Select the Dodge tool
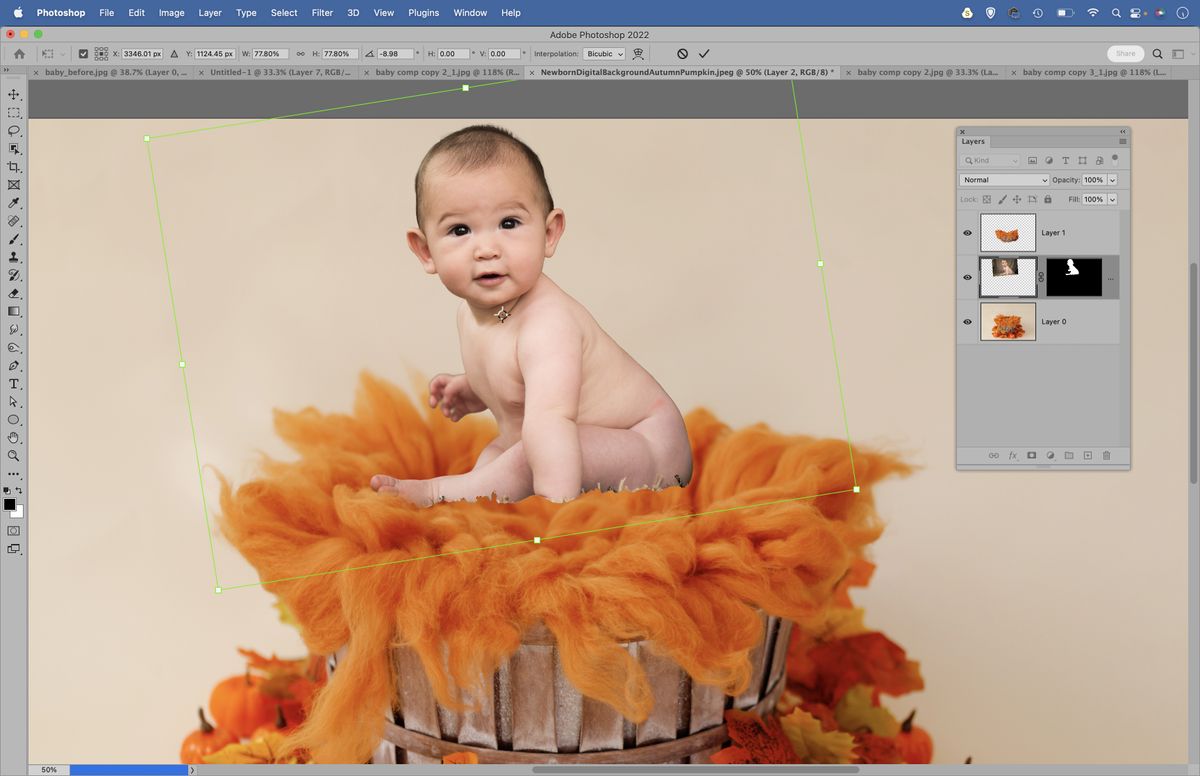Viewport: 1200px width, 776px height. 14,348
